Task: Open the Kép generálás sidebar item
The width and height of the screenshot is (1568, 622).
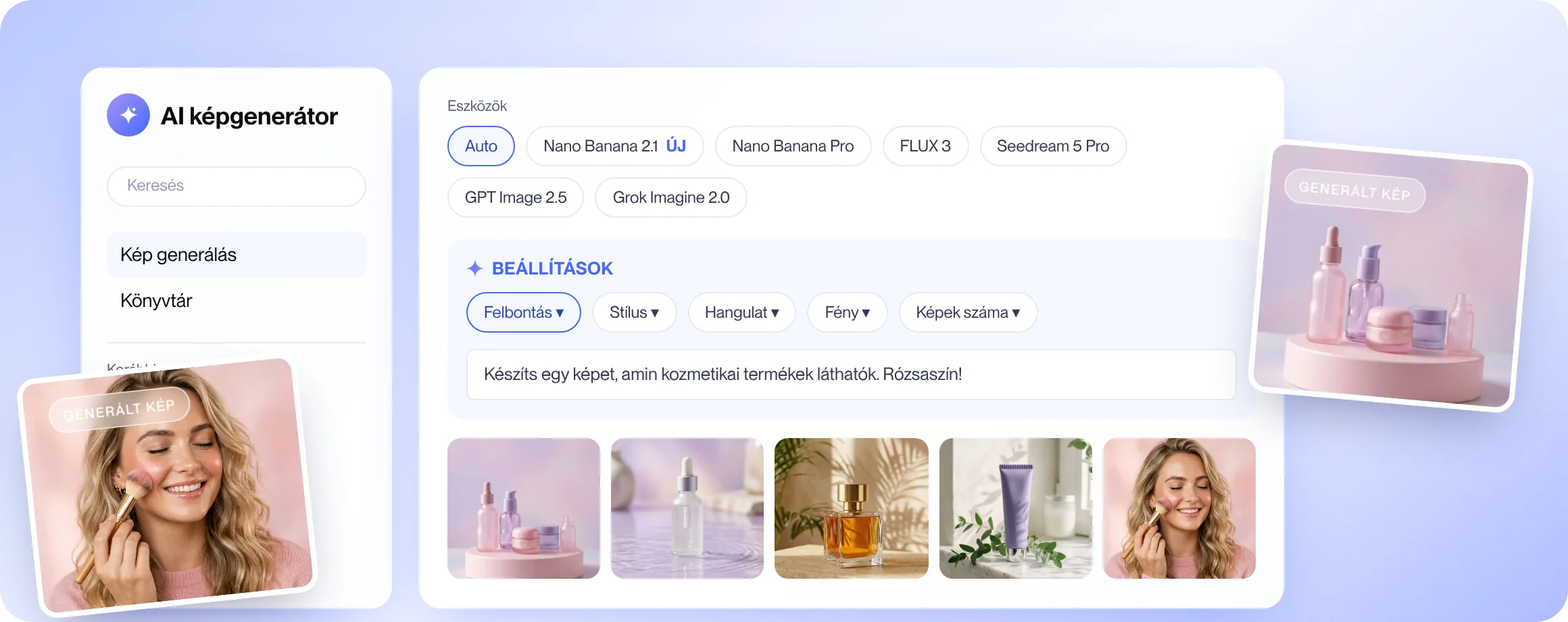Action: 237,255
